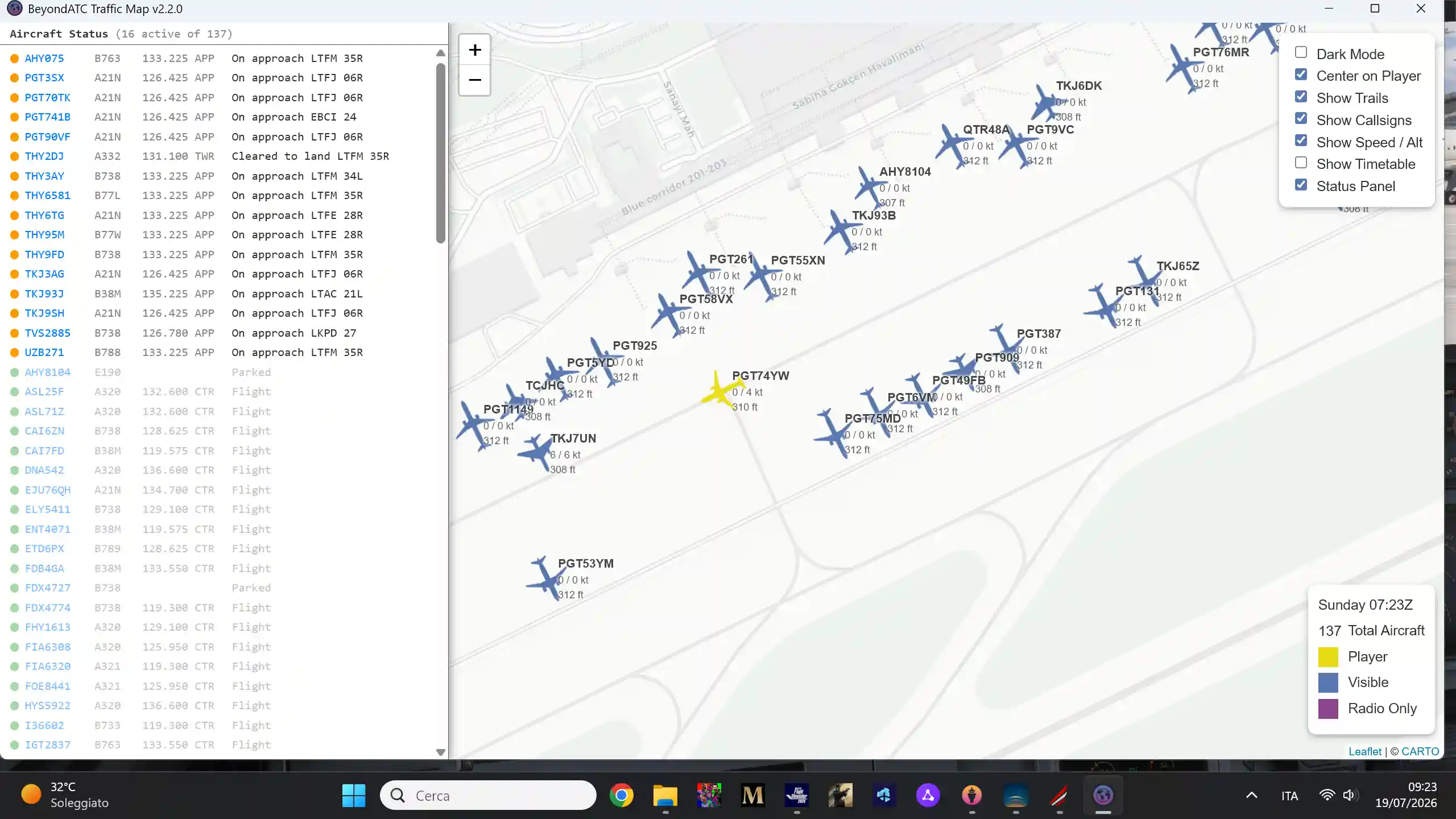Toggle Show Callsigns off
This screenshot has width=1456, height=819.
click(1301, 118)
